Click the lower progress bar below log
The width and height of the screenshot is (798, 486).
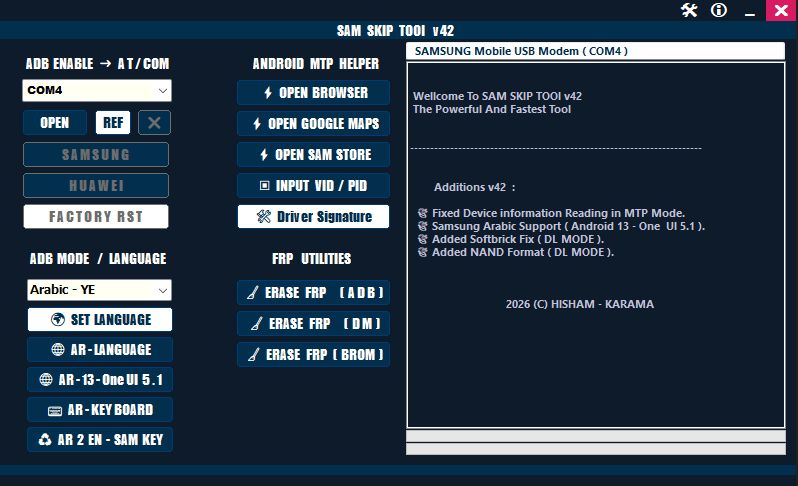(x=596, y=449)
